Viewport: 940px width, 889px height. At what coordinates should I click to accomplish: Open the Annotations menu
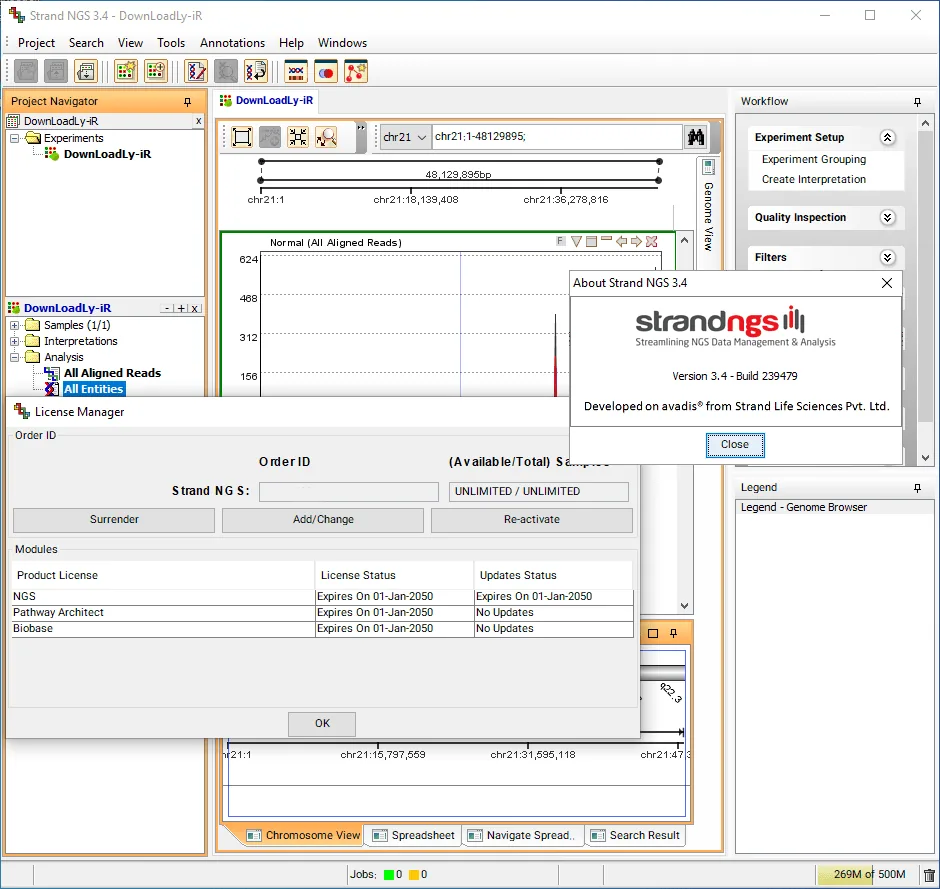pos(232,43)
